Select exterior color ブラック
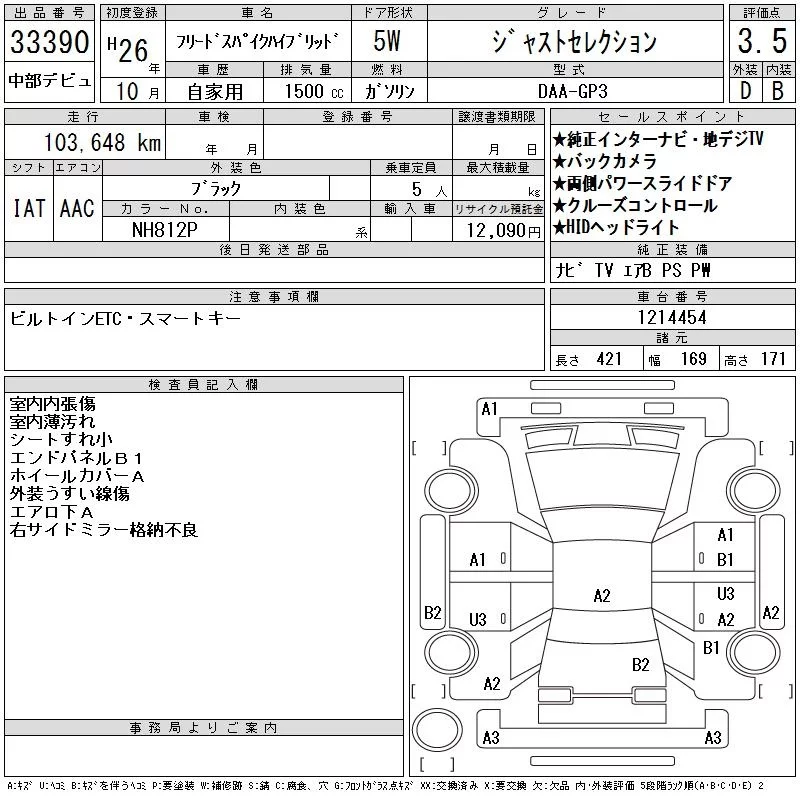Screen dimensions: 800x800 (x=216, y=189)
